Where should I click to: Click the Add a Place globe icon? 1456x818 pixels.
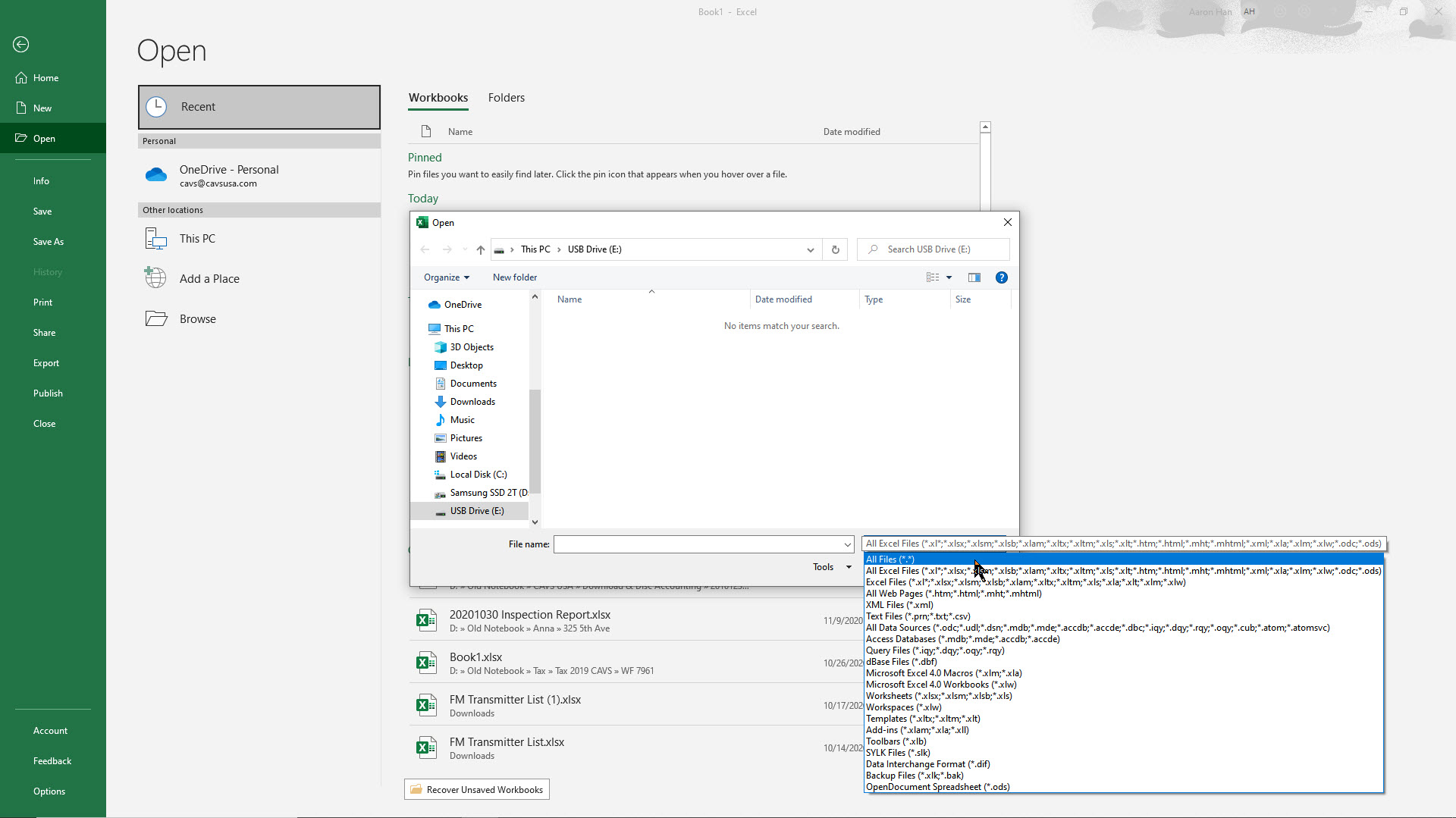pyautogui.click(x=156, y=278)
